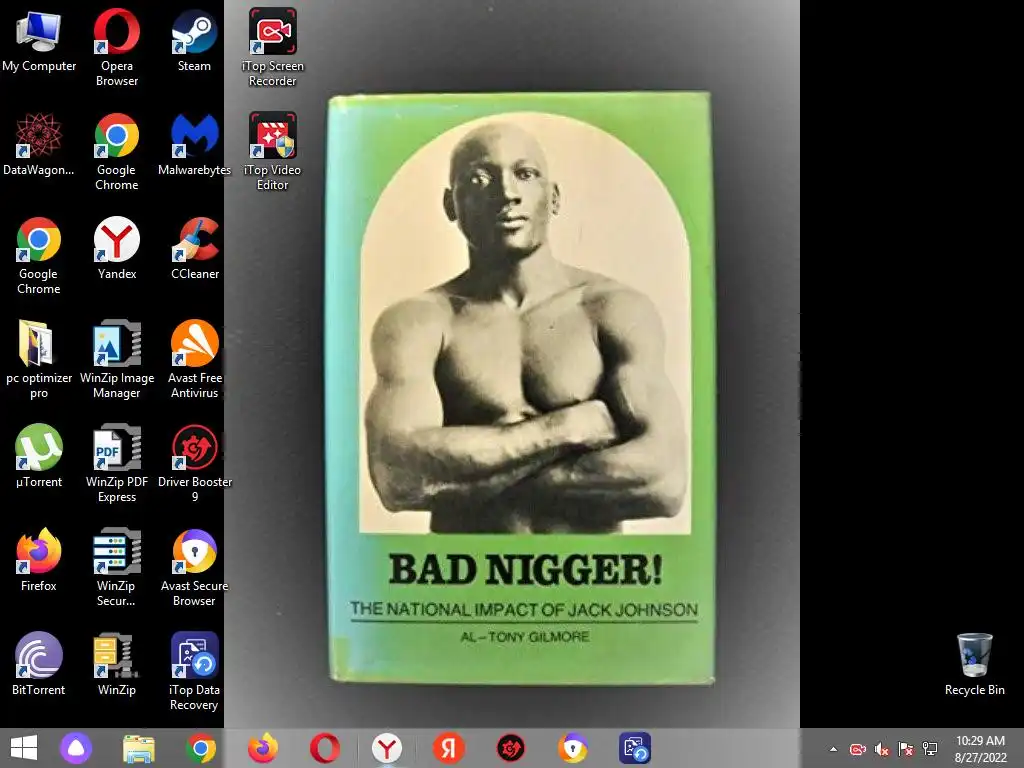
Task: Open the Recycle Bin
Action: 974,664
